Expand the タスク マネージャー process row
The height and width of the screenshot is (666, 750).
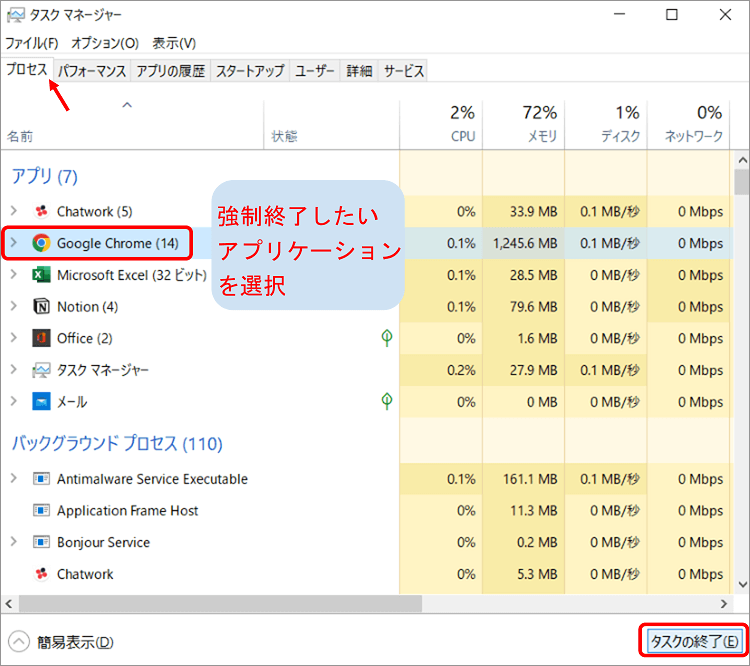tap(14, 370)
